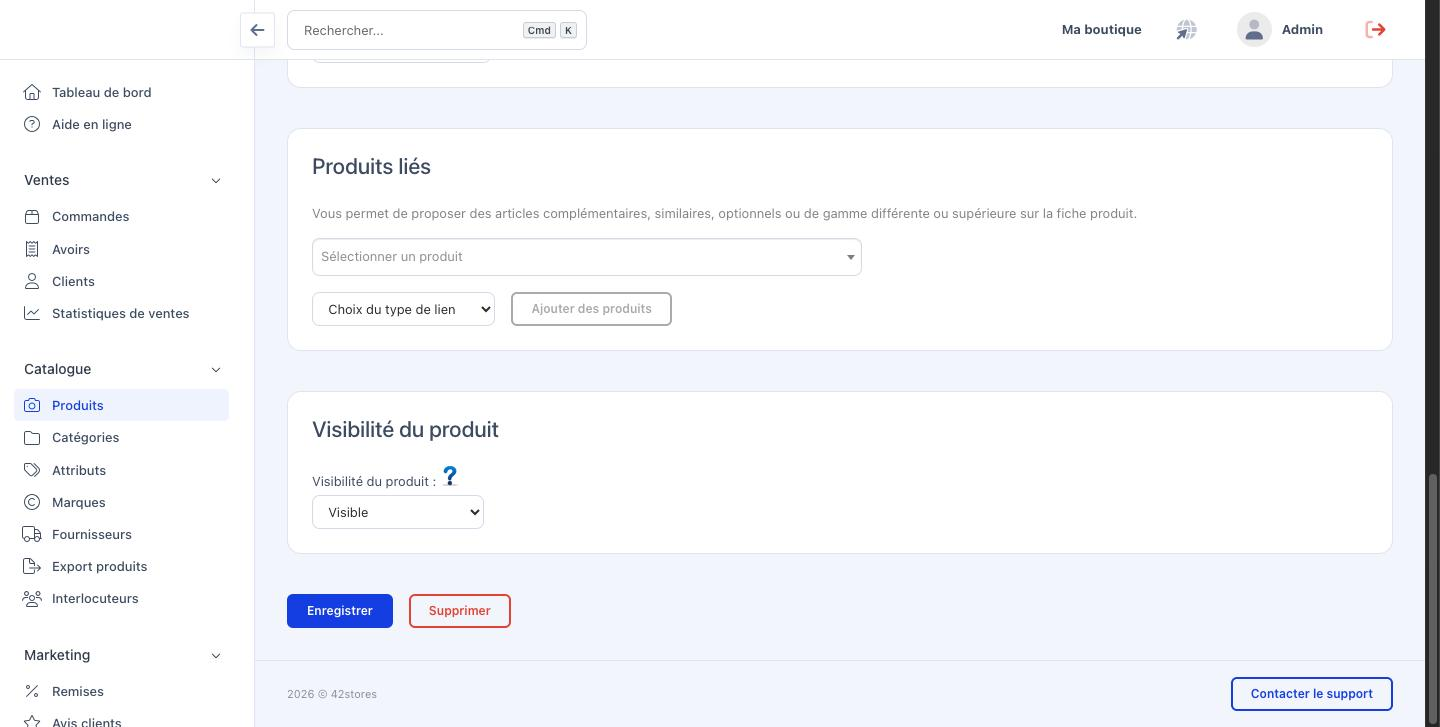Click the Produits camera icon
Viewport: 1440px width, 727px height.
[x=32, y=405]
